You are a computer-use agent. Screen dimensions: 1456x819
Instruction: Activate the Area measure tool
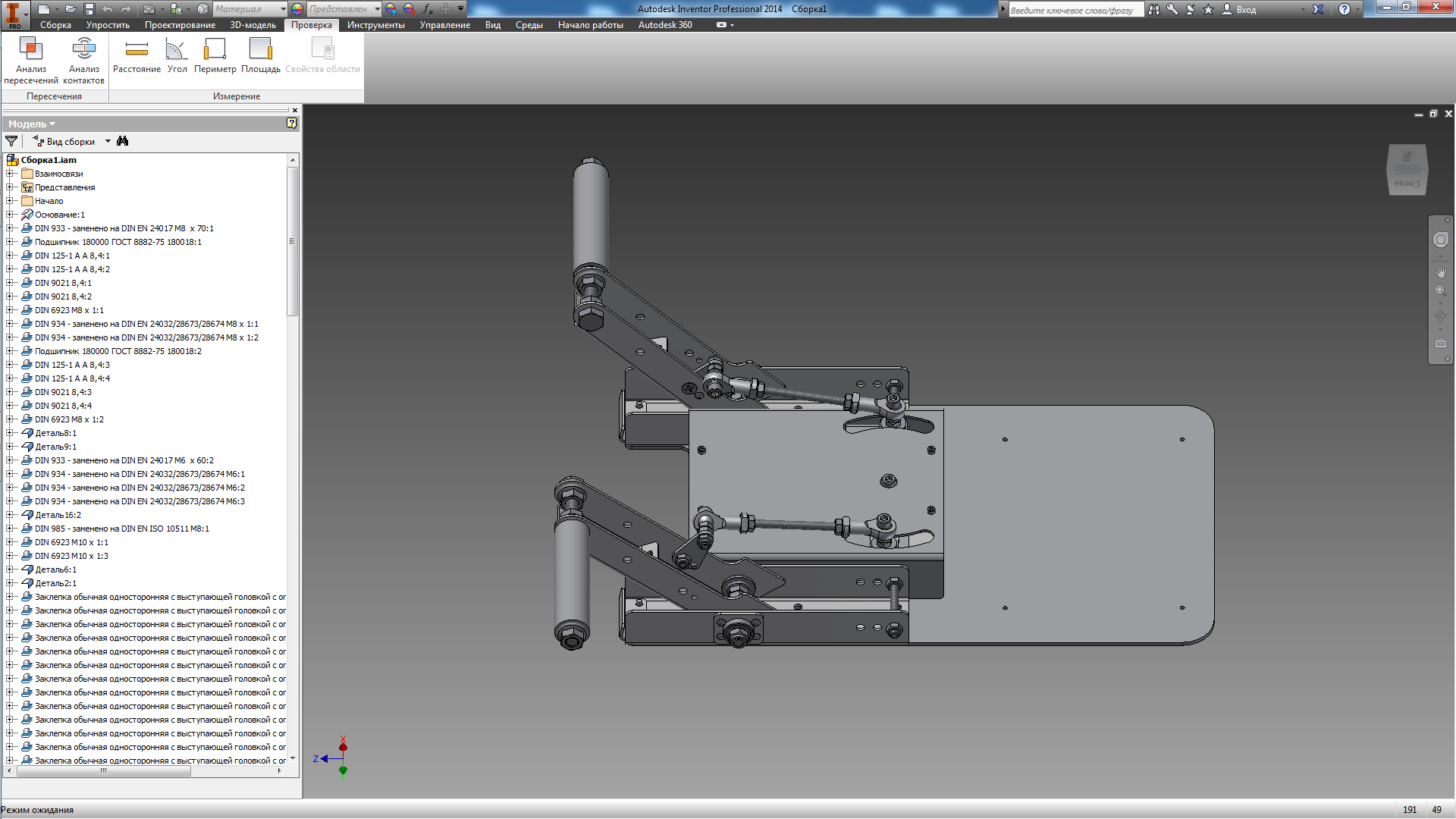(x=261, y=55)
